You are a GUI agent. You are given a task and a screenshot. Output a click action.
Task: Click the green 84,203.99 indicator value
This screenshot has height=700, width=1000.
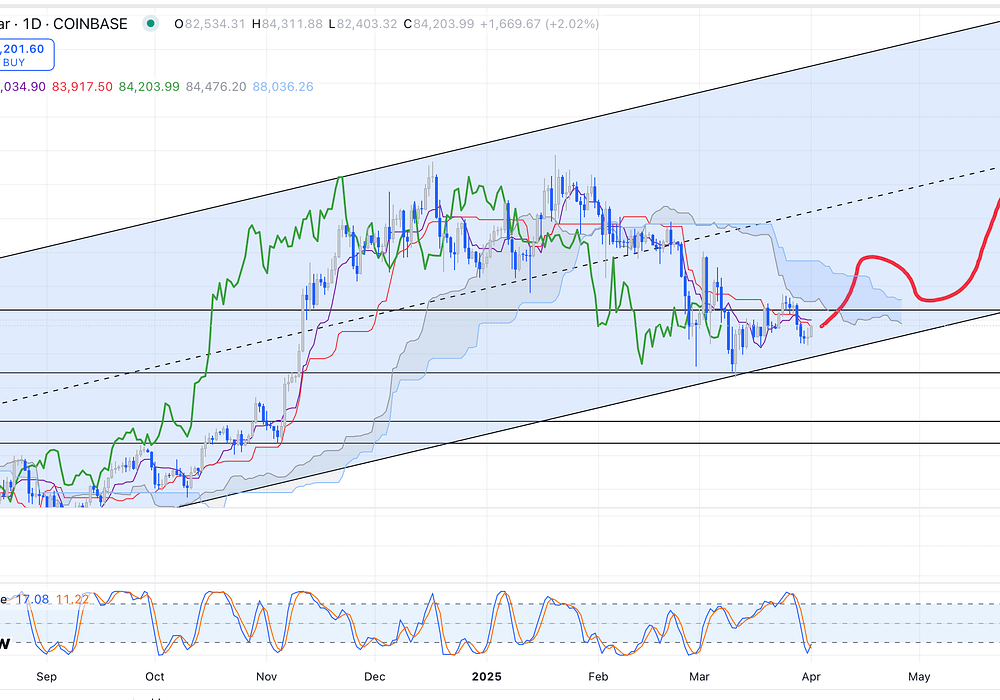(149, 87)
